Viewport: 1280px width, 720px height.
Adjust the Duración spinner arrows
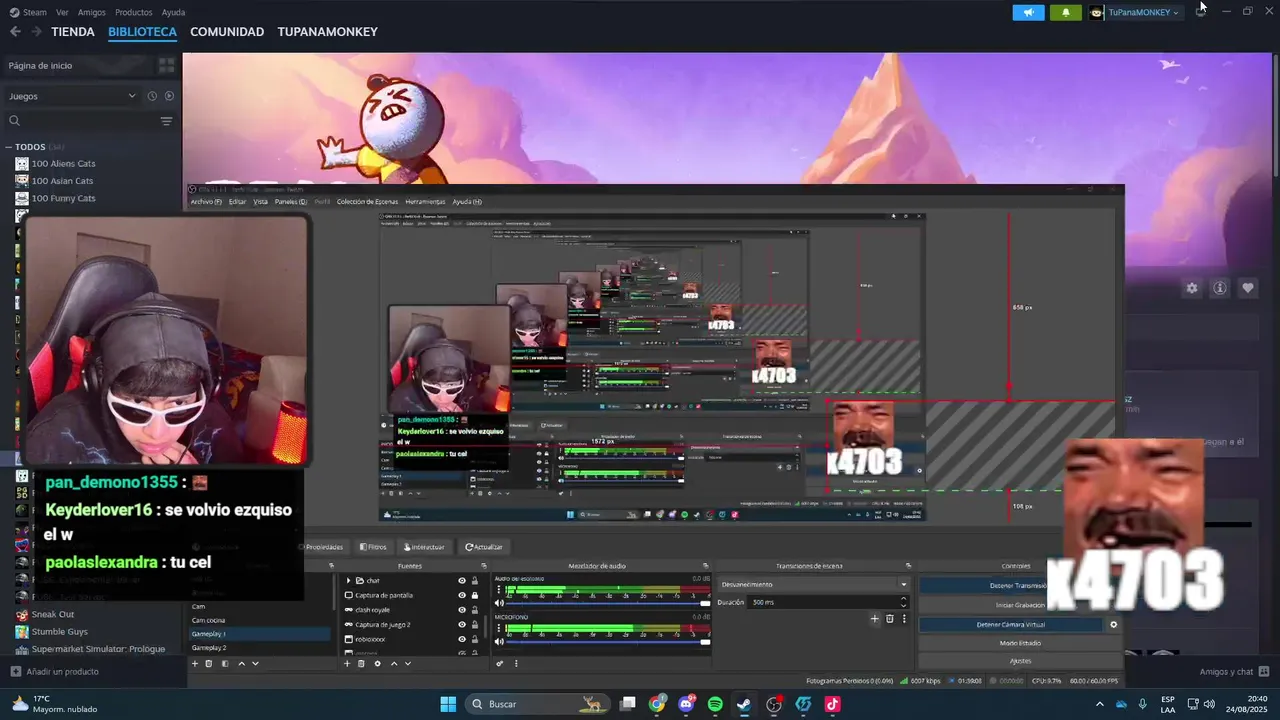tap(904, 602)
